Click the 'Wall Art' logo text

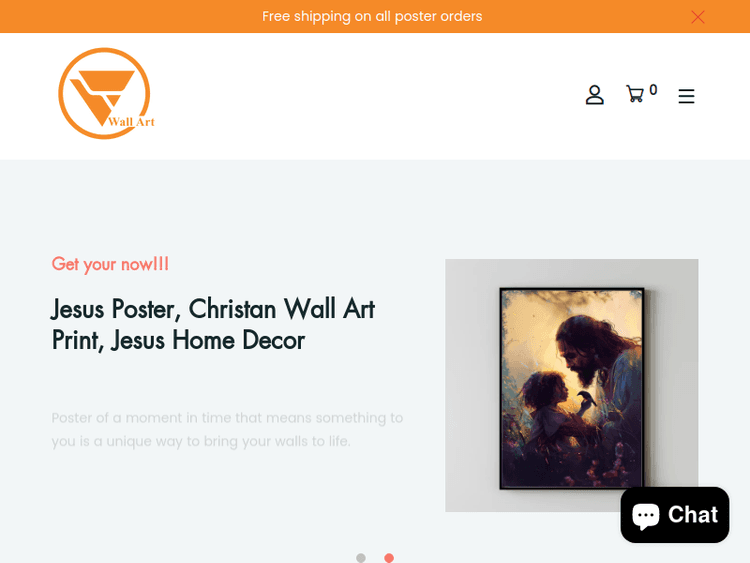pyautogui.click(x=131, y=122)
